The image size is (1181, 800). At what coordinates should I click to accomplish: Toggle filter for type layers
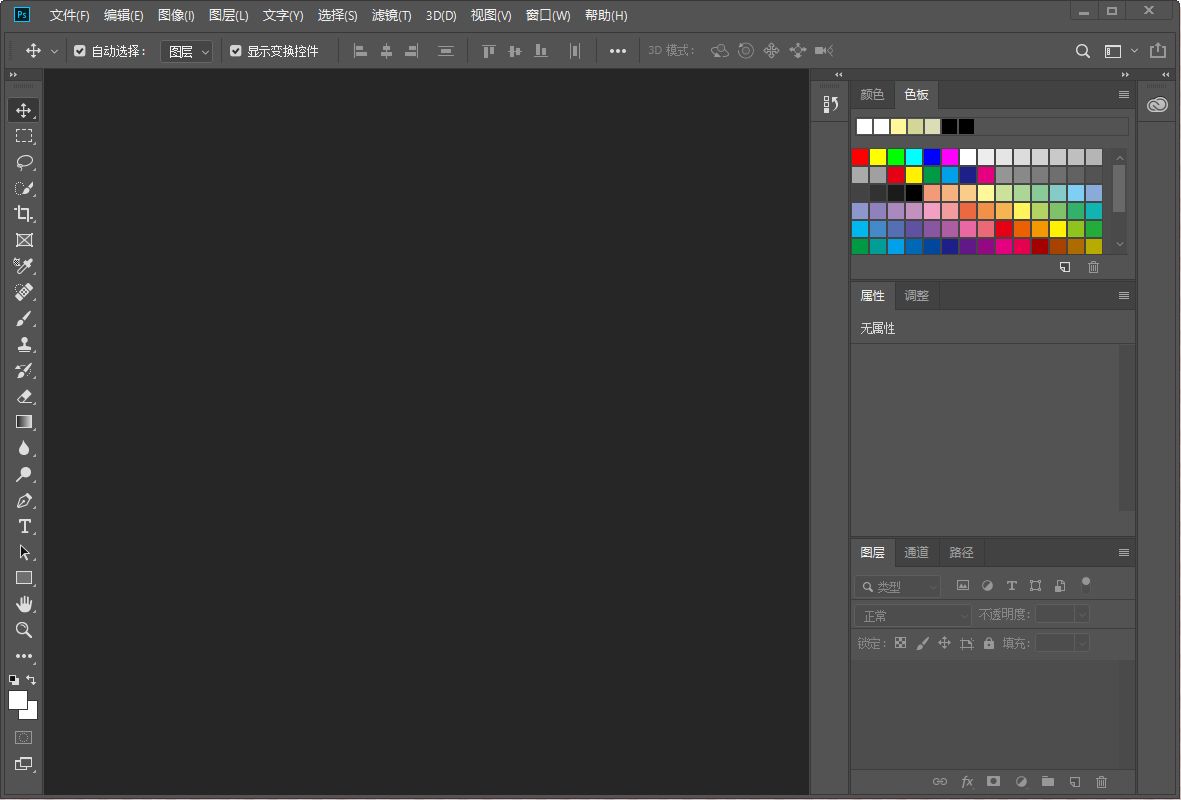click(x=1012, y=585)
